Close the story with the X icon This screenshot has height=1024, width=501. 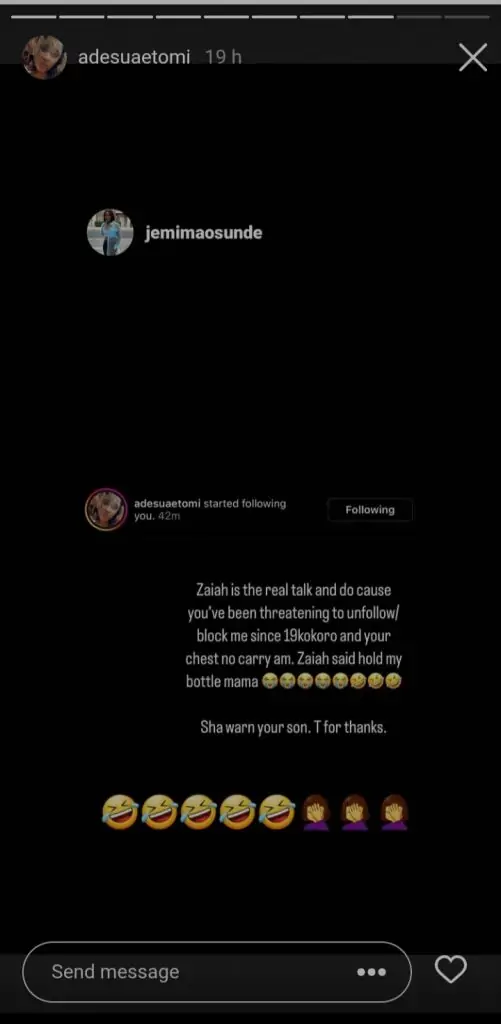coord(473,57)
